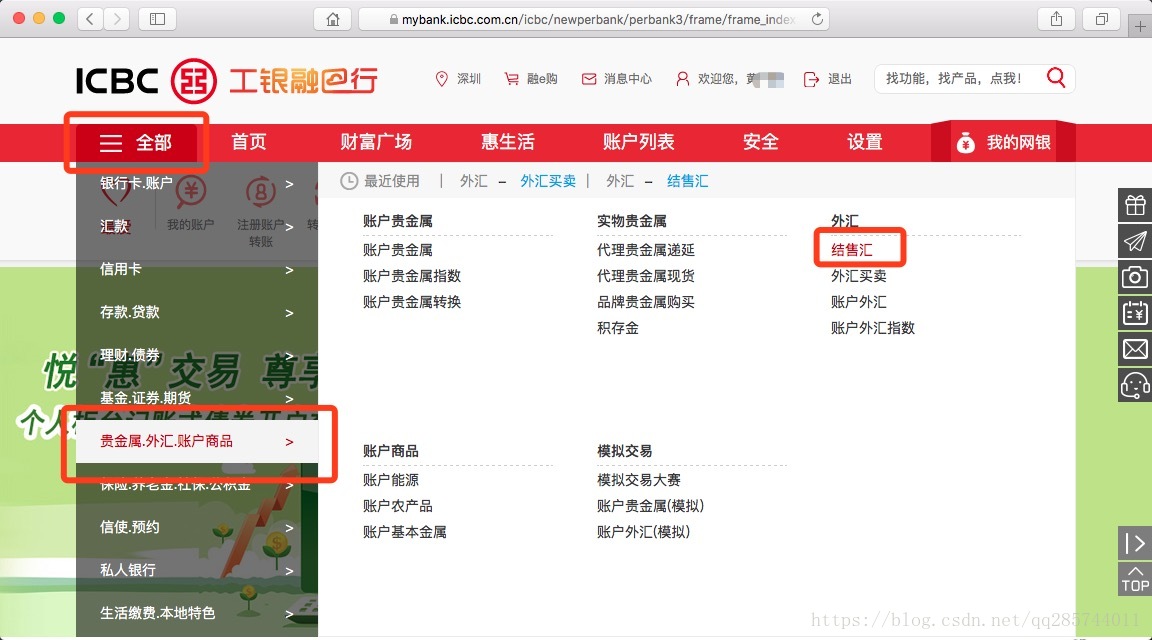
Task: Click the calendar yen icon in right sidebar
Action: point(1135,313)
